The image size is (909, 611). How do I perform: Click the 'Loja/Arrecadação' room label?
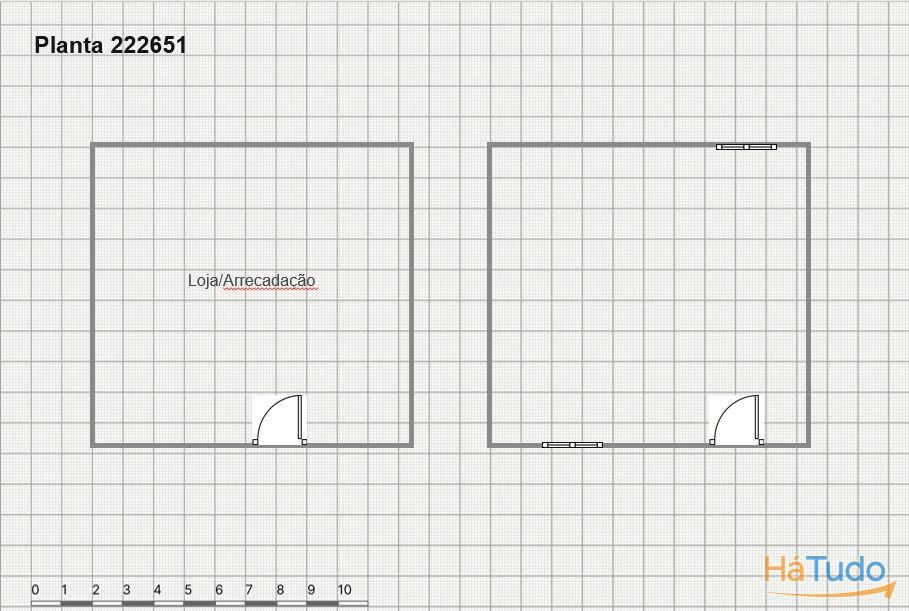pyautogui.click(x=252, y=281)
